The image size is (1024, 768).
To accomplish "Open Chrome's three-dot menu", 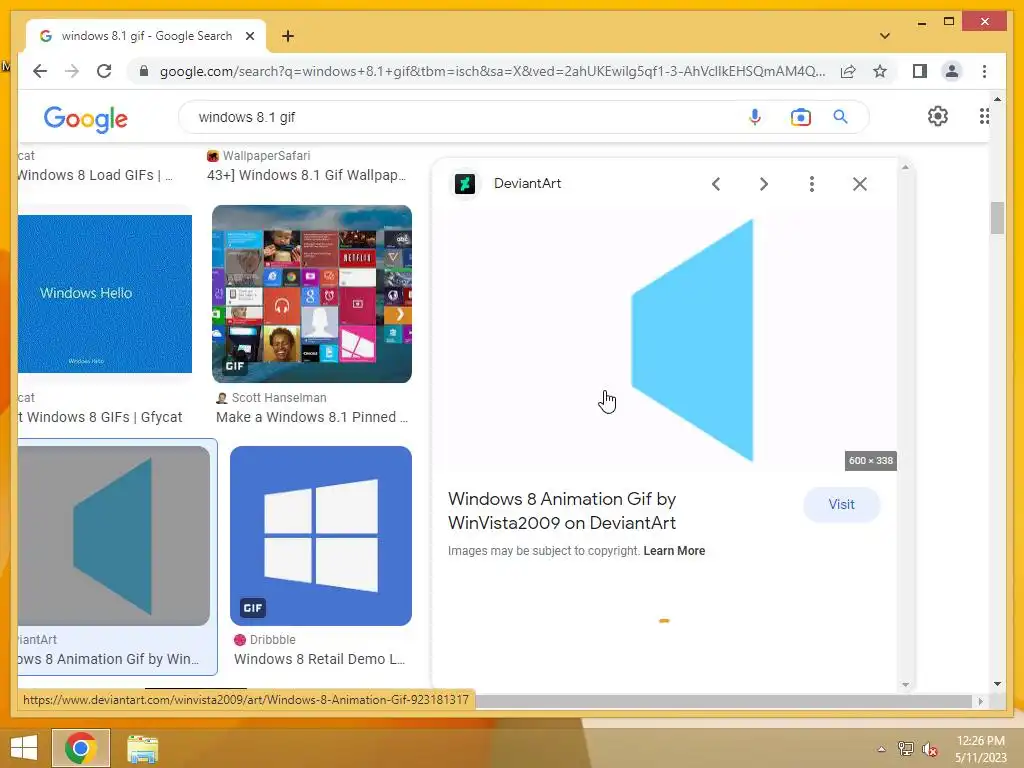I will click(984, 71).
